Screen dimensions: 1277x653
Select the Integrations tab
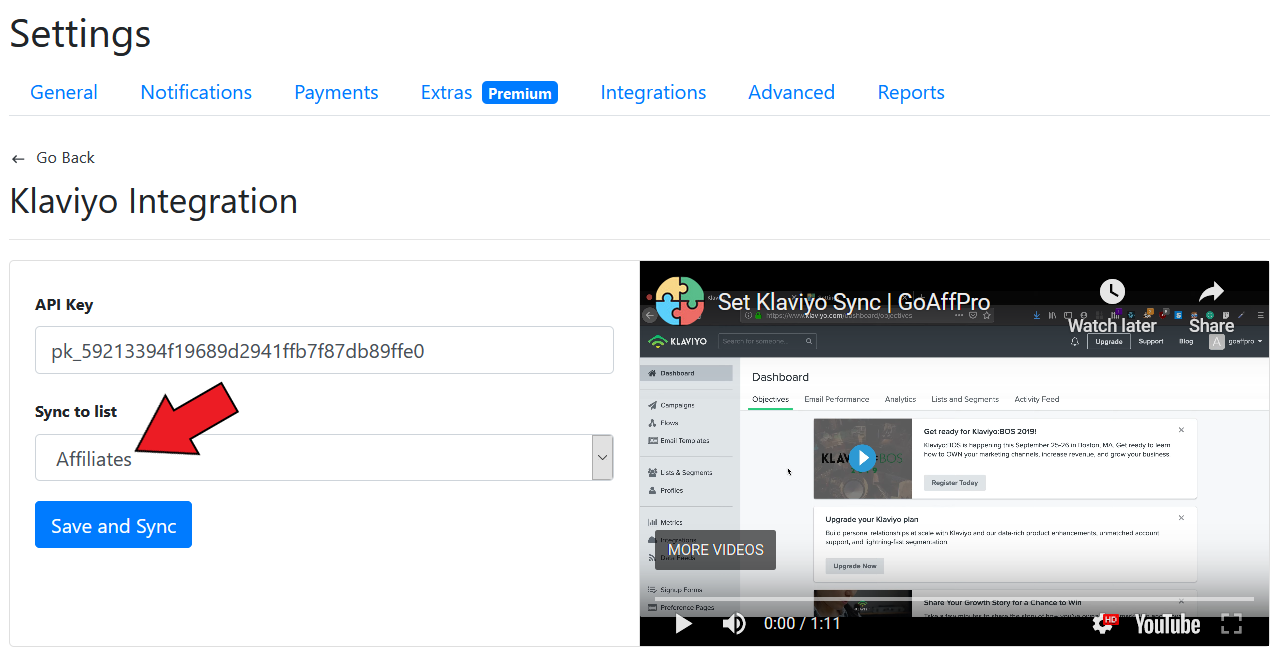pyautogui.click(x=653, y=92)
